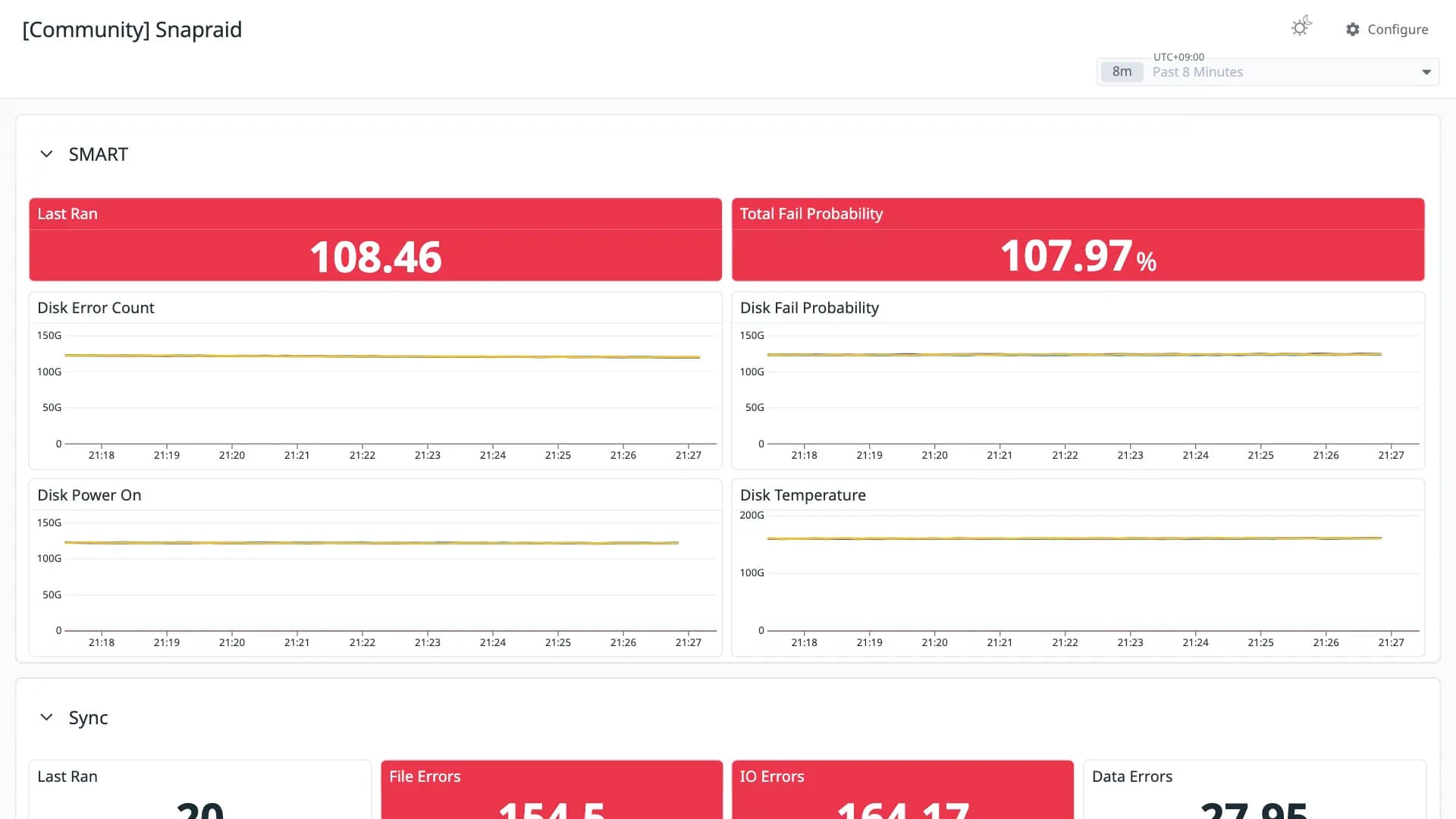Click the Disk Error Count graph title

coord(96,308)
